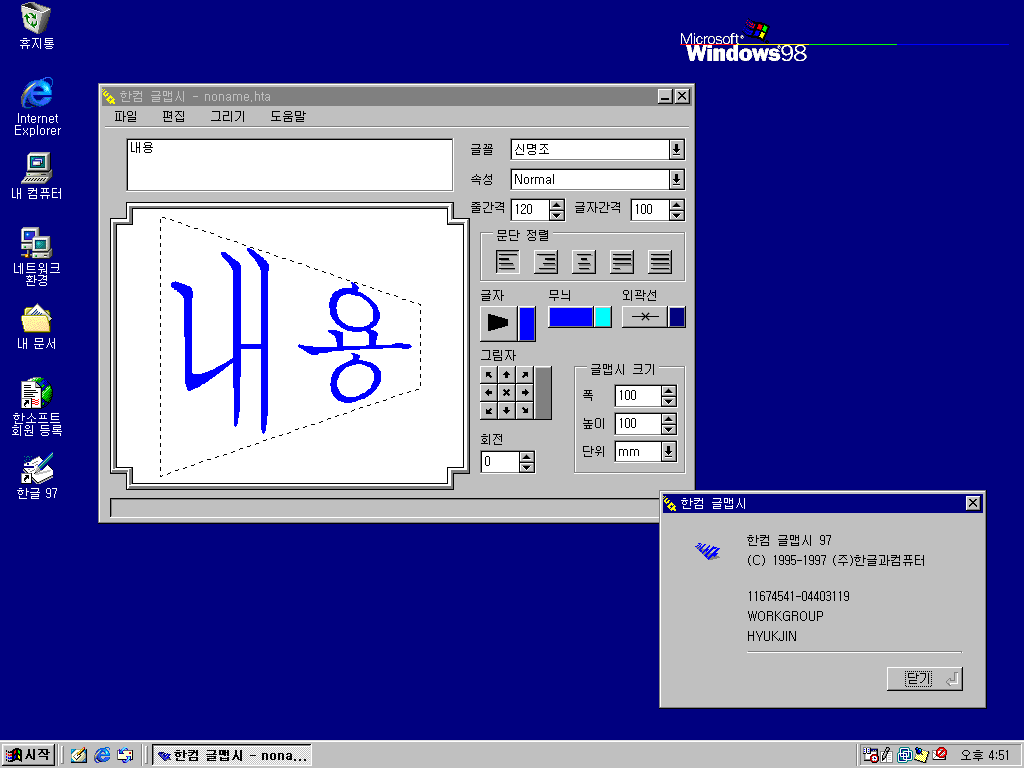This screenshot has height=768, width=1024.
Task: Pick 그림자 gray shadow color swatch
Action: click(x=543, y=392)
